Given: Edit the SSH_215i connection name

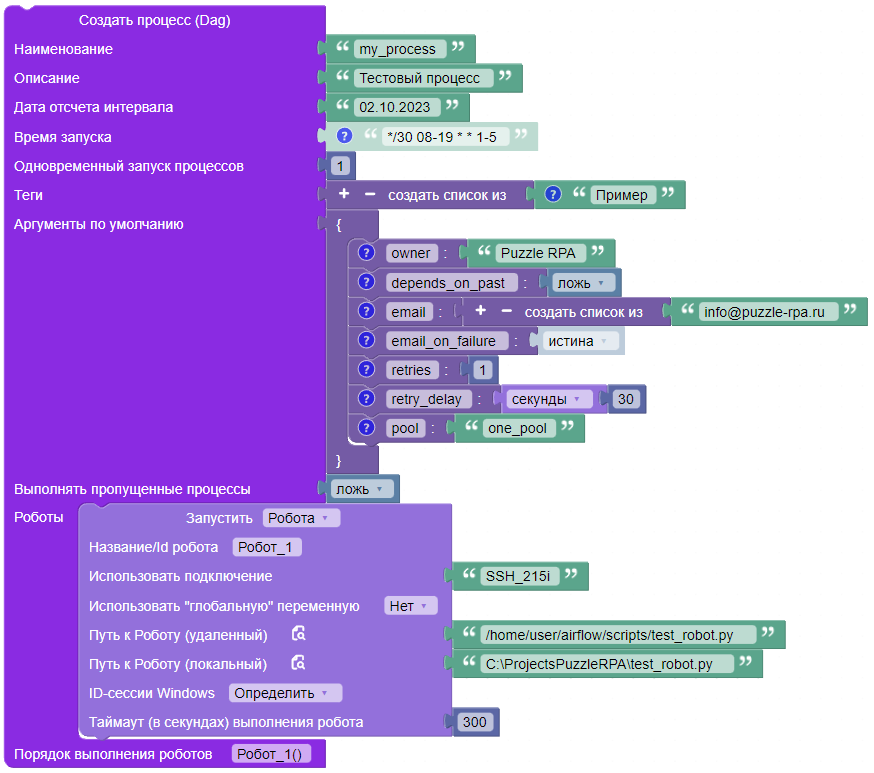Looking at the screenshot, I should tap(519, 576).
